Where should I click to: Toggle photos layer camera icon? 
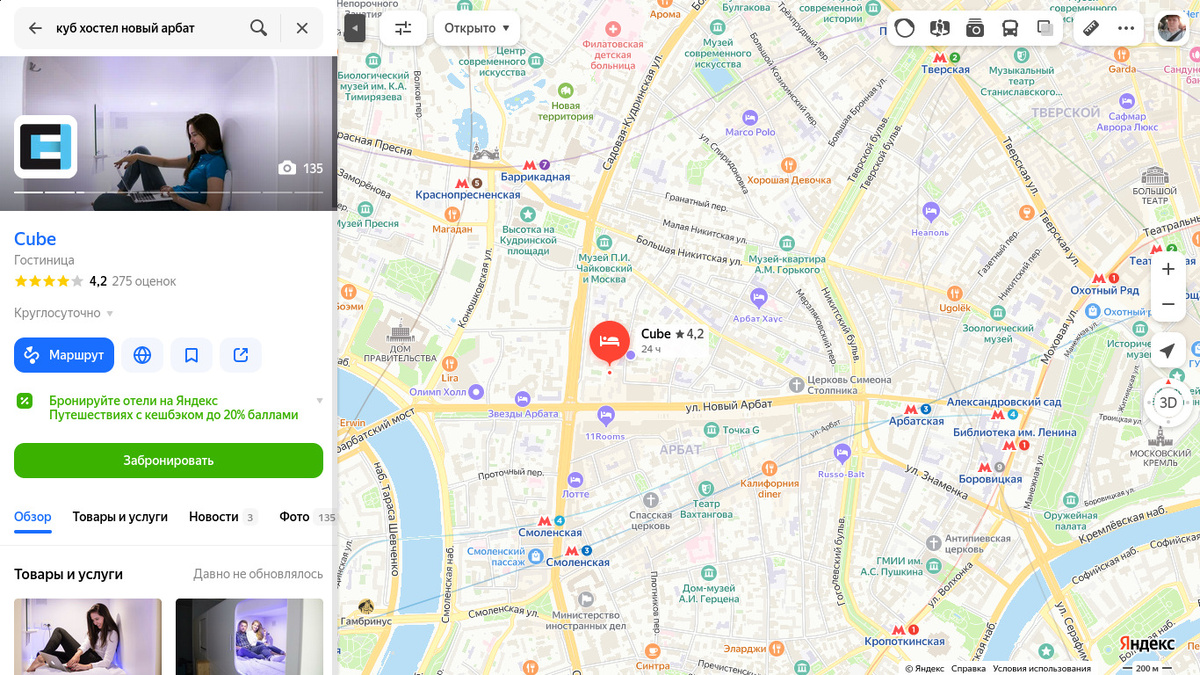point(975,28)
